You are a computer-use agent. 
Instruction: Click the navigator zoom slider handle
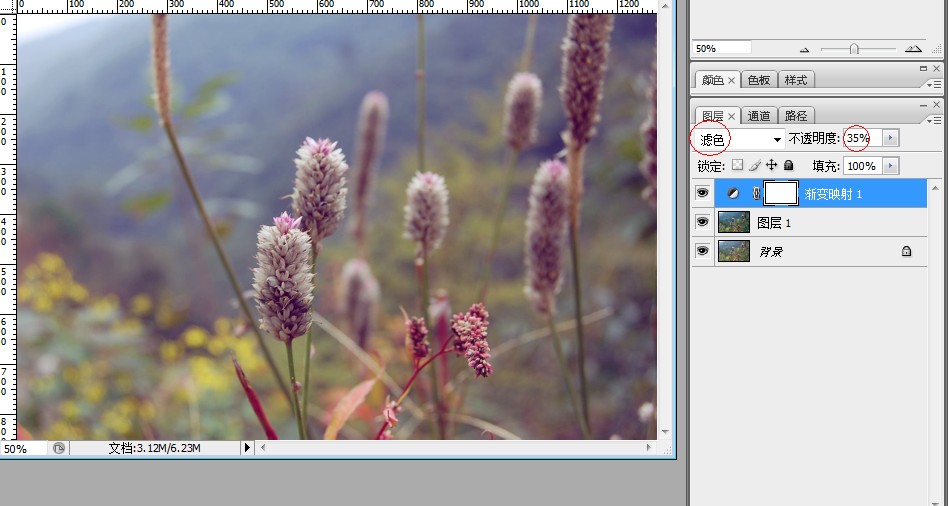pyautogui.click(x=853, y=48)
